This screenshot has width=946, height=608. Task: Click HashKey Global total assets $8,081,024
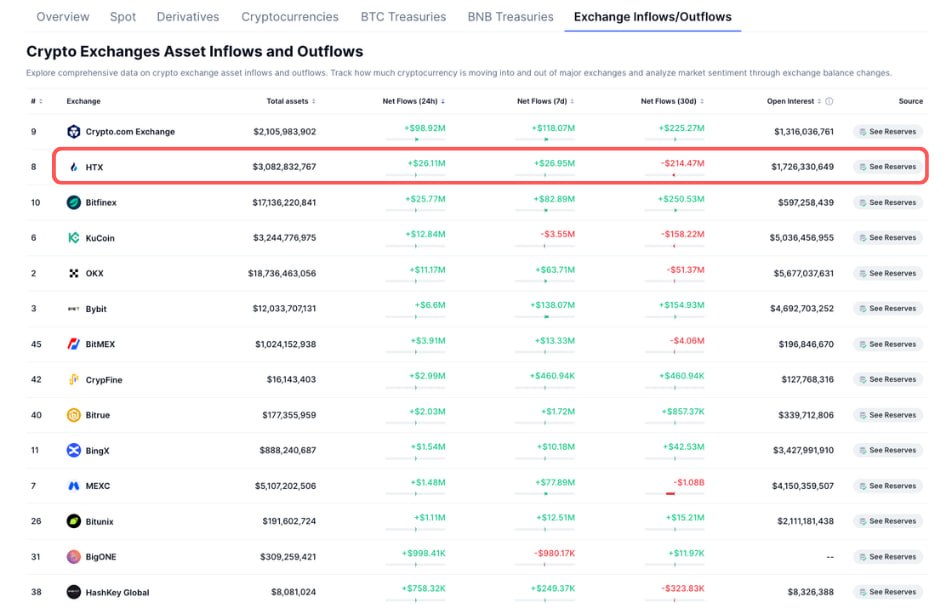point(293,592)
